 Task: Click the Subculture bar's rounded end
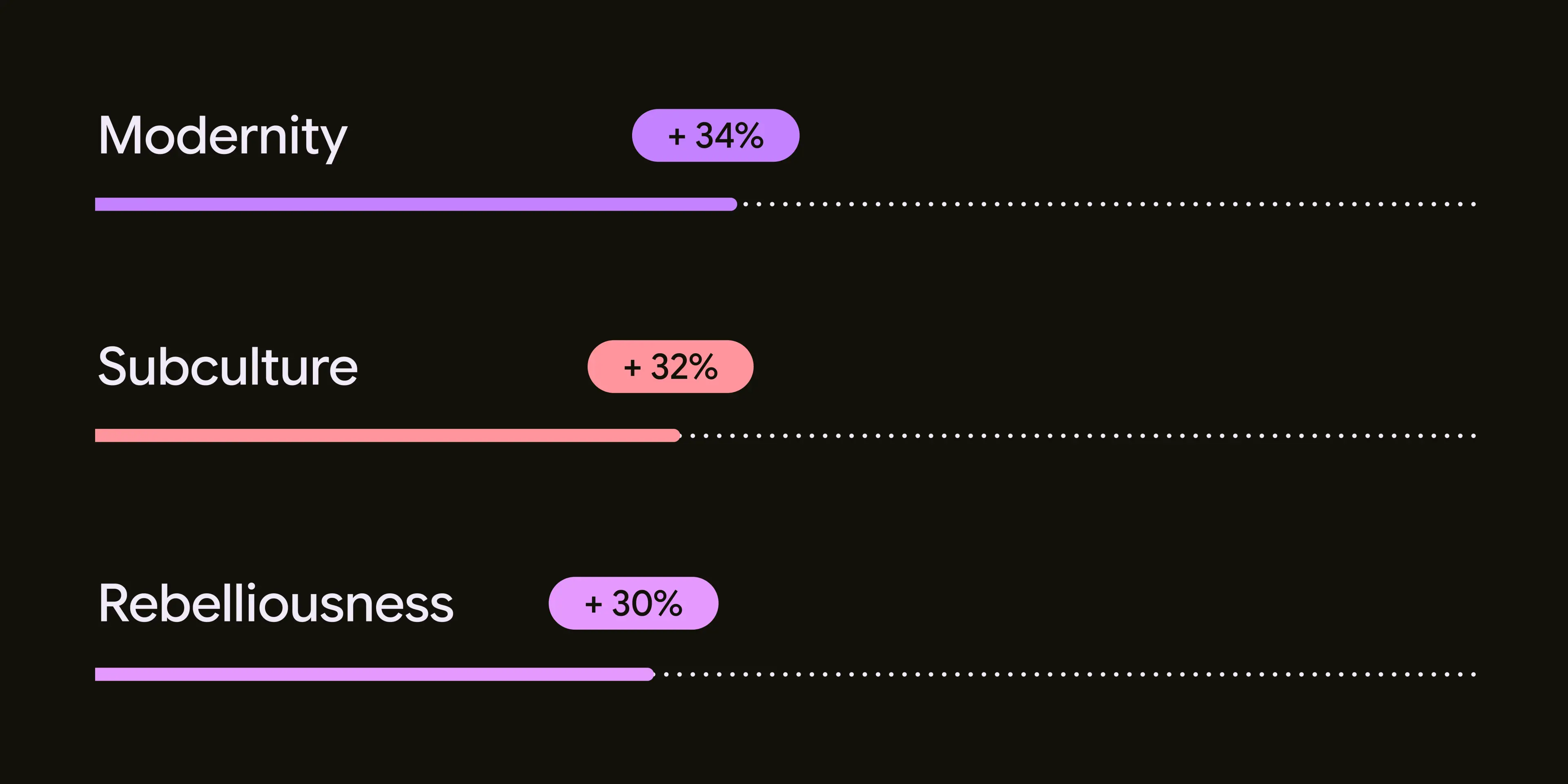coord(676,435)
